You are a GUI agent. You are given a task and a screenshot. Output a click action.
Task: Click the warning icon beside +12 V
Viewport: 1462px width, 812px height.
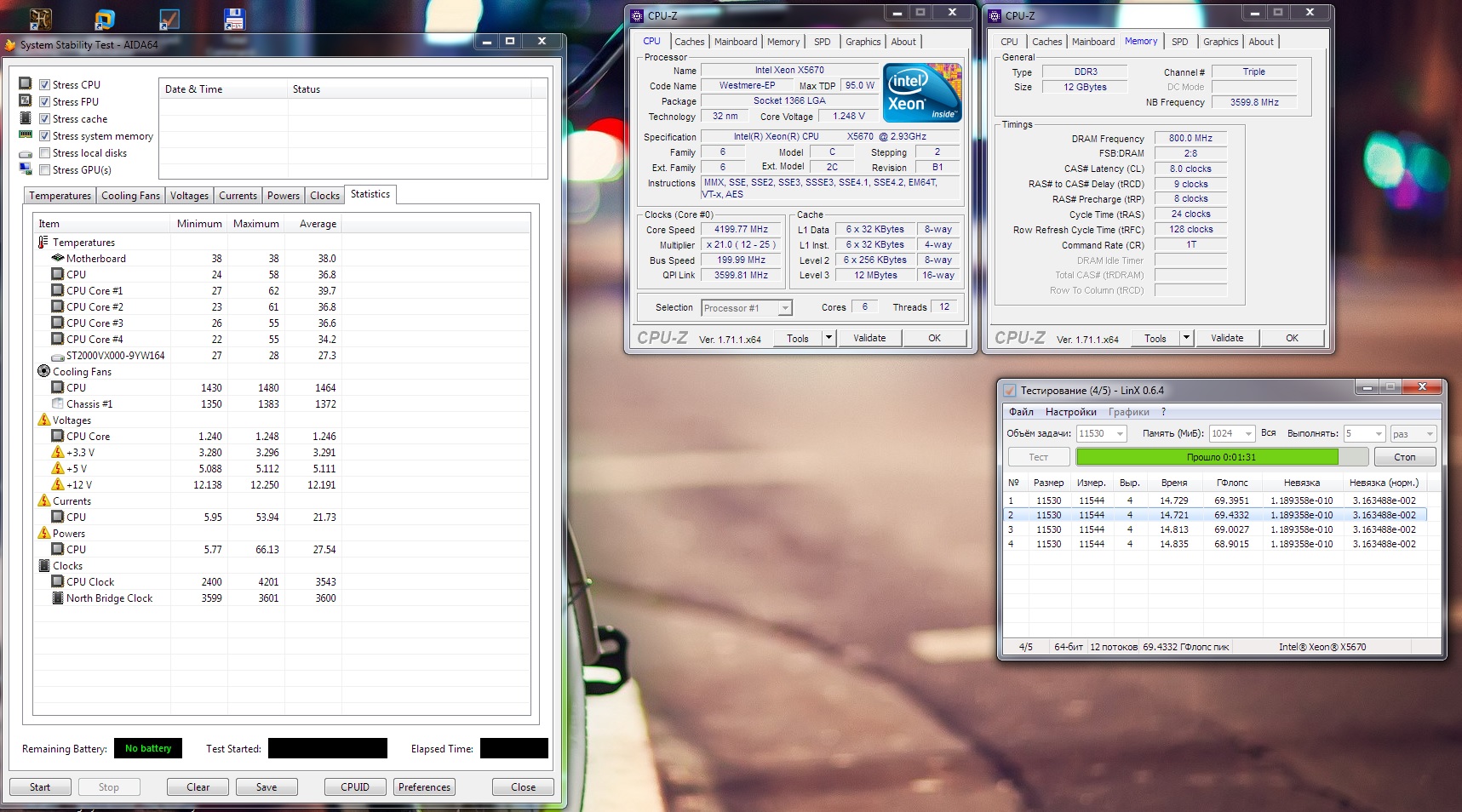tap(58, 484)
